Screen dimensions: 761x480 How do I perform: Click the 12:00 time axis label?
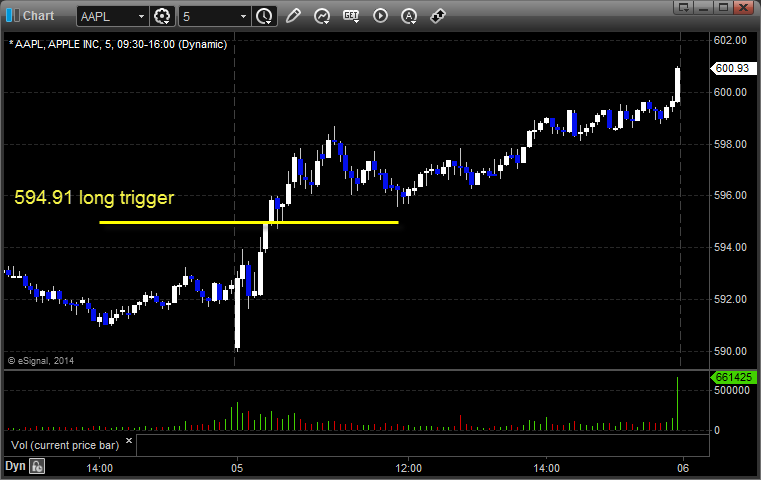(408, 468)
